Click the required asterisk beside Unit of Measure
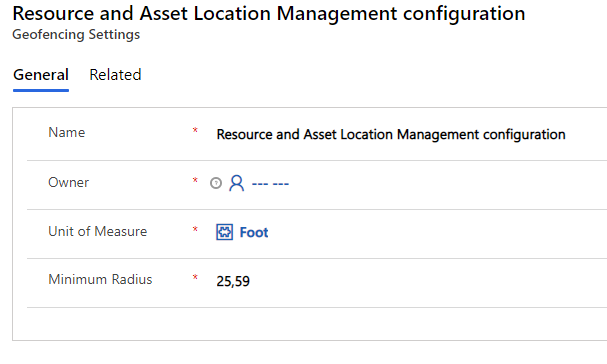The height and width of the screenshot is (364, 607). pos(195,229)
